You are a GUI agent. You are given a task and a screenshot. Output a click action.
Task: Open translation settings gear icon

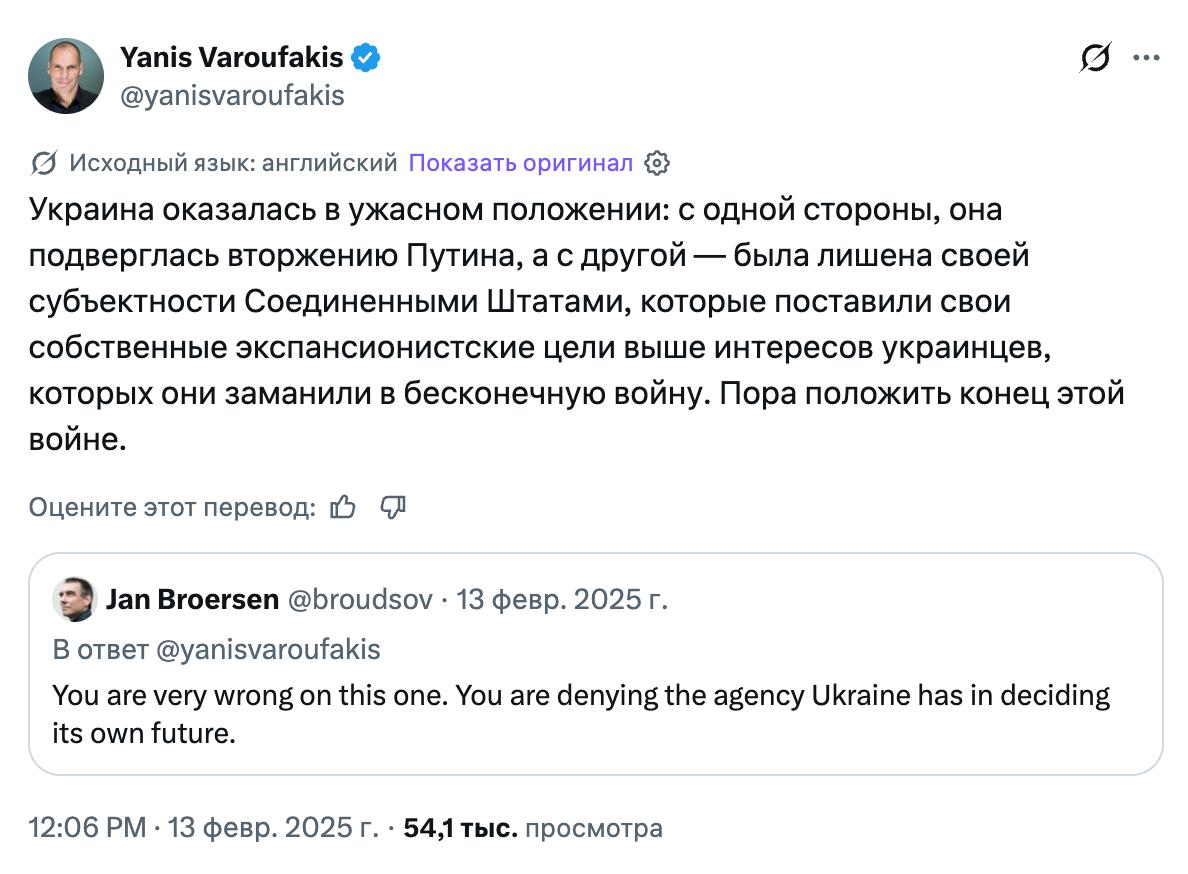657,163
